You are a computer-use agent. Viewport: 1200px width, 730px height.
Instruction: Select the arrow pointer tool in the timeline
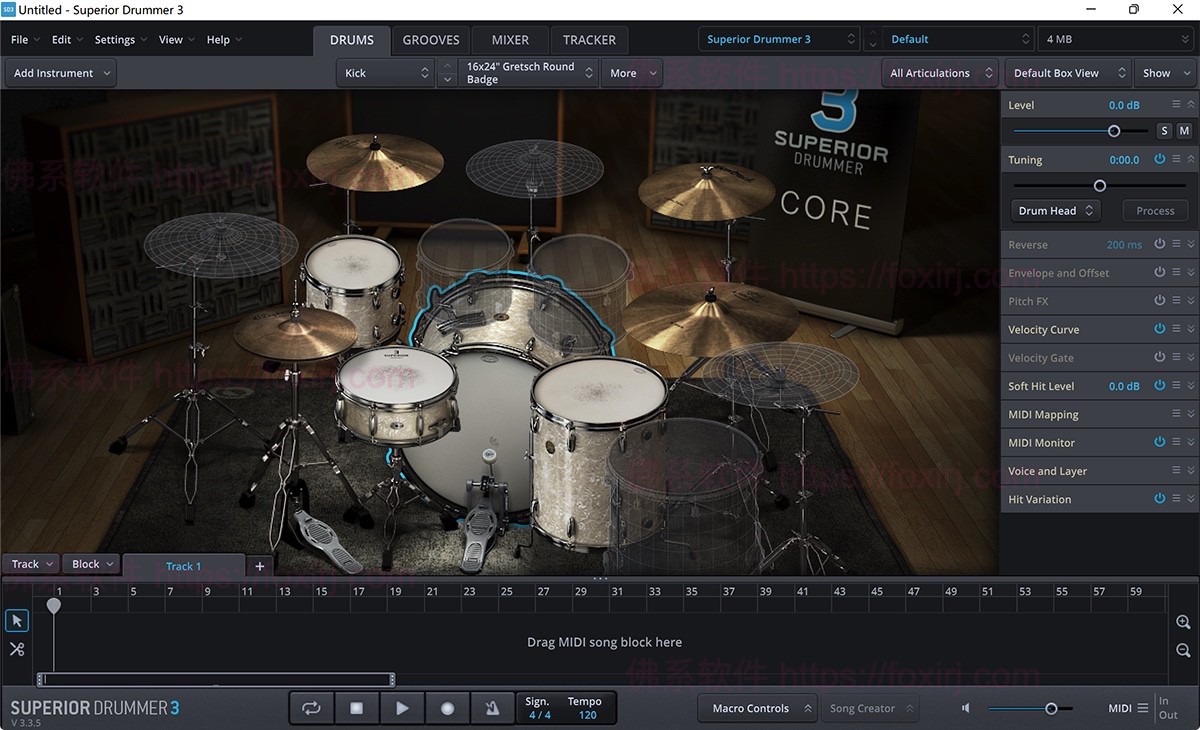pyautogui.click(x=16, y=620)
